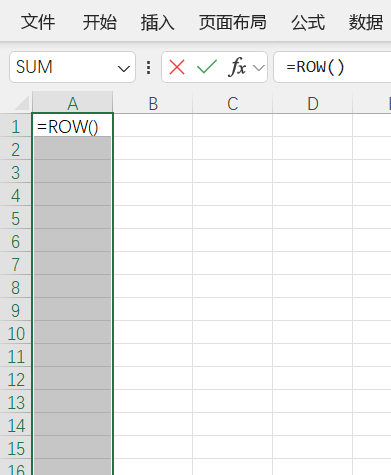Click inside the SUM name box field
This screenshot has width=391, height=475.
click(x=63, y=67)
